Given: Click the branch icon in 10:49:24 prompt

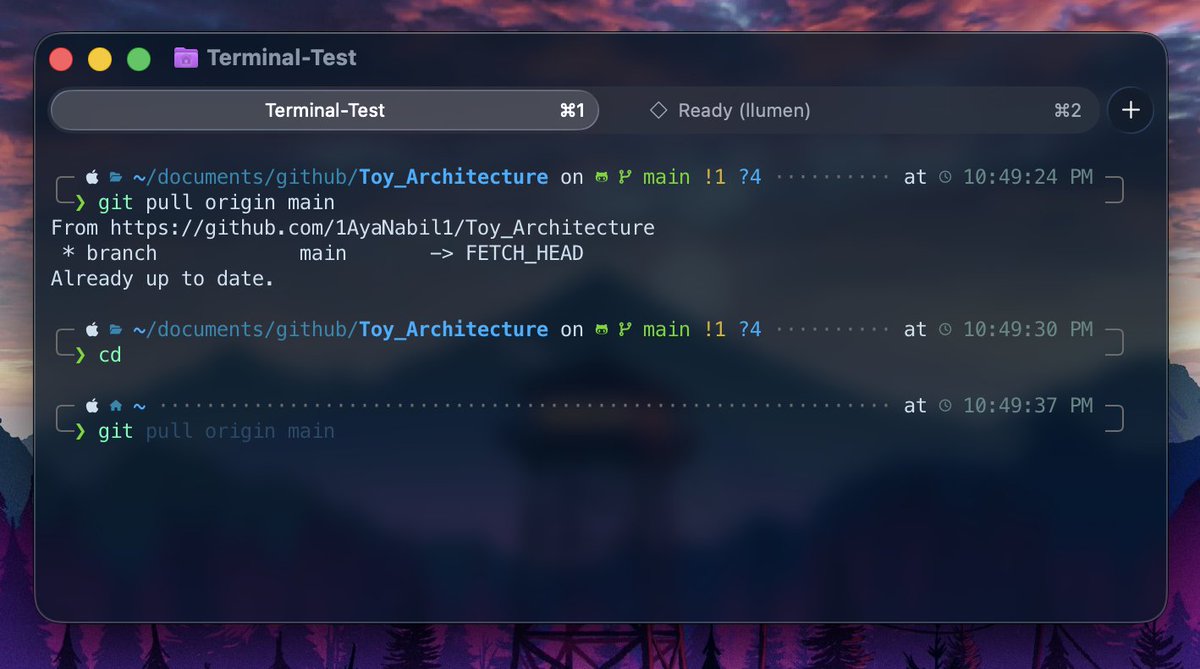Looking at the screenshot, I should (625, 177).
